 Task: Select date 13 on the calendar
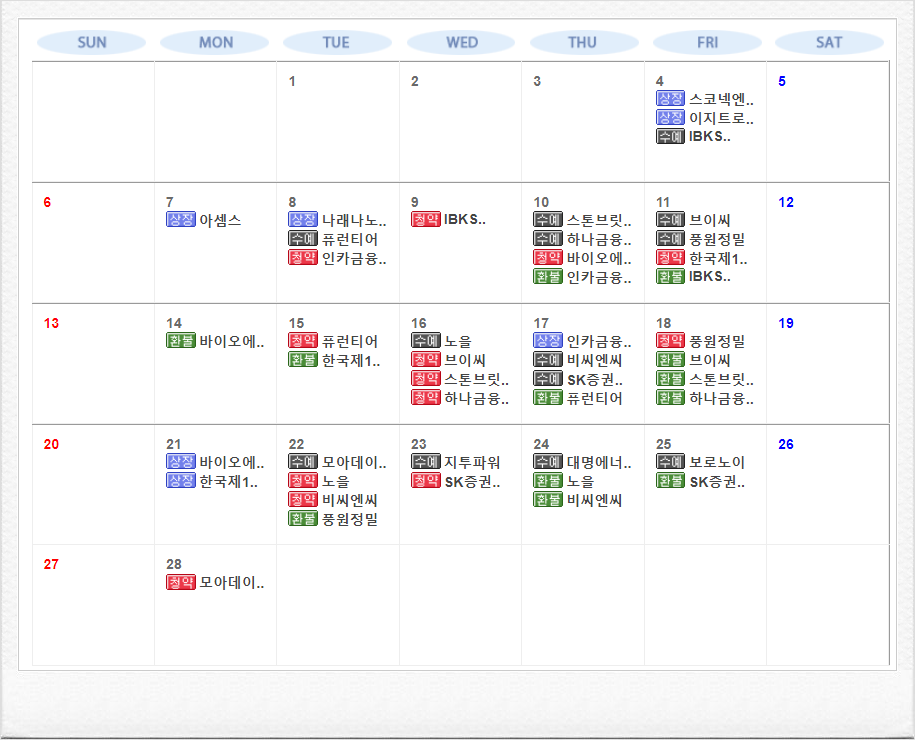click(51, 323)
